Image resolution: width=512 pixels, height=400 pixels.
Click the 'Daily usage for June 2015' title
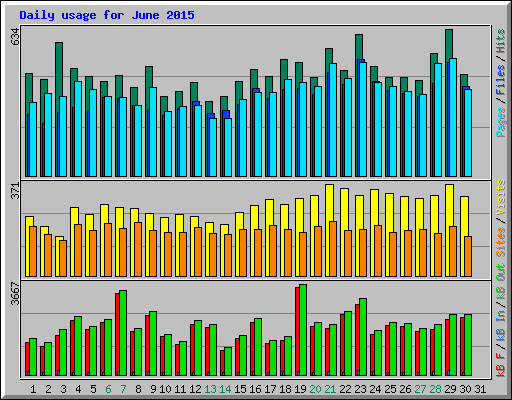[x=107, y=15]
